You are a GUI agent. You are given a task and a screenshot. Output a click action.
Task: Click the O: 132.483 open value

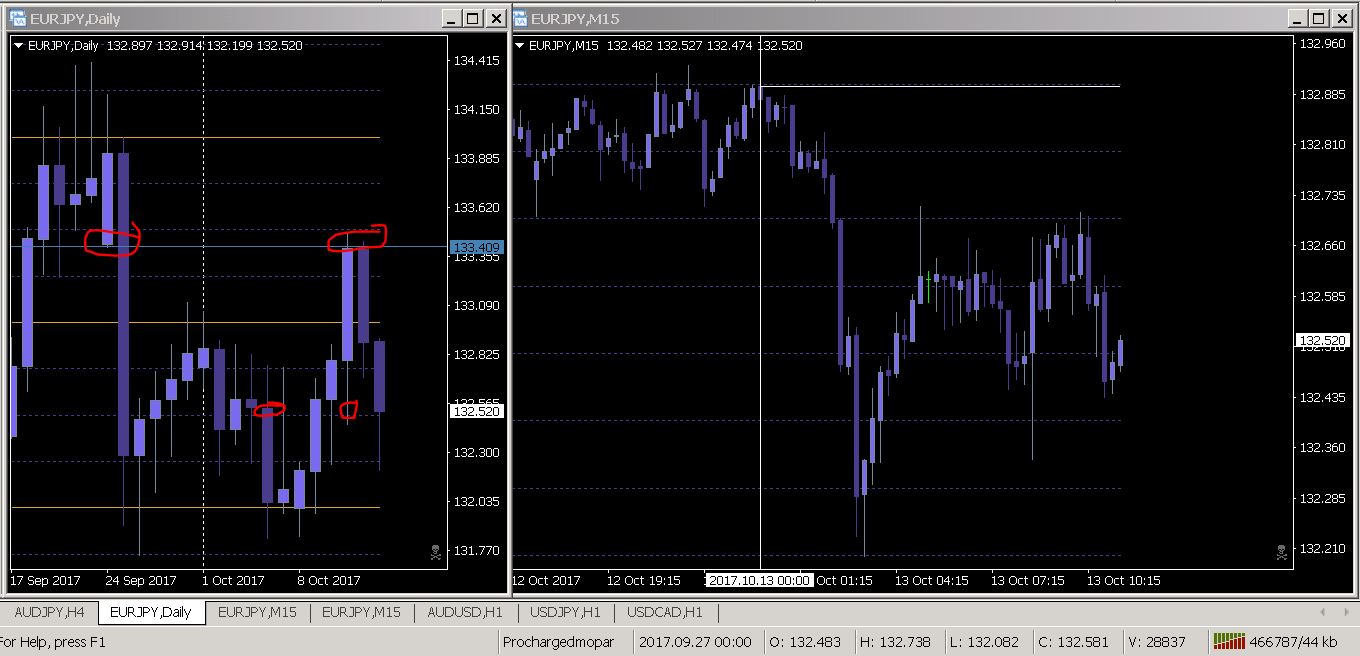803,642
